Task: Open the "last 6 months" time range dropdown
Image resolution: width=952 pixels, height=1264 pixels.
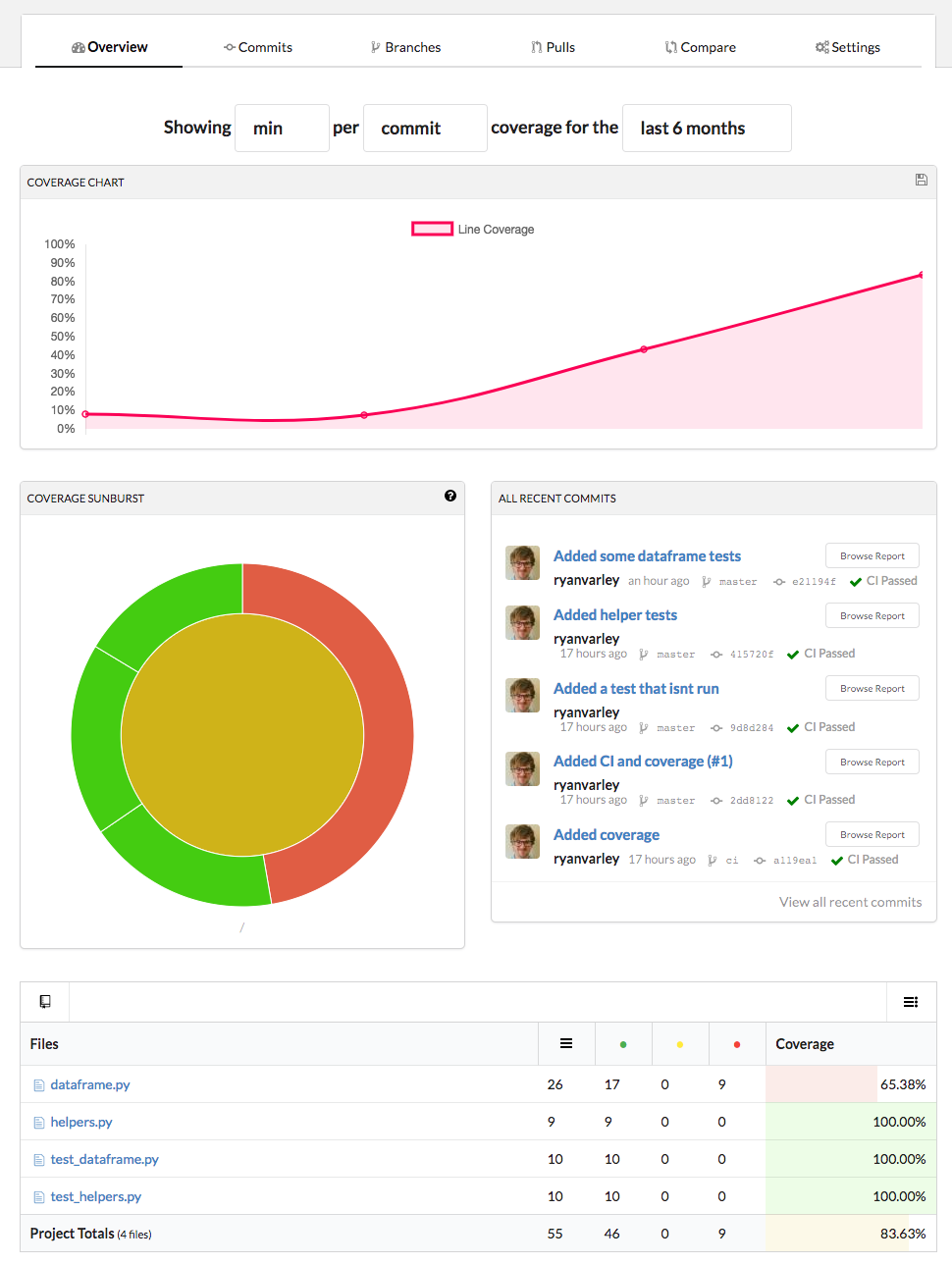Action: point(706,128)
